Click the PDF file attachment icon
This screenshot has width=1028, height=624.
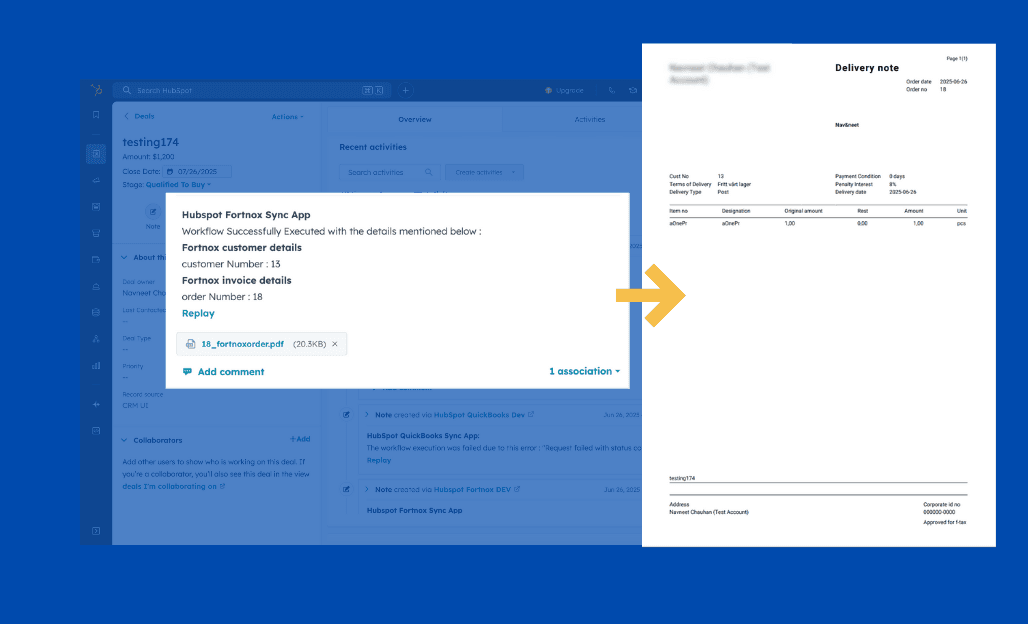click(x=190, y=344)
